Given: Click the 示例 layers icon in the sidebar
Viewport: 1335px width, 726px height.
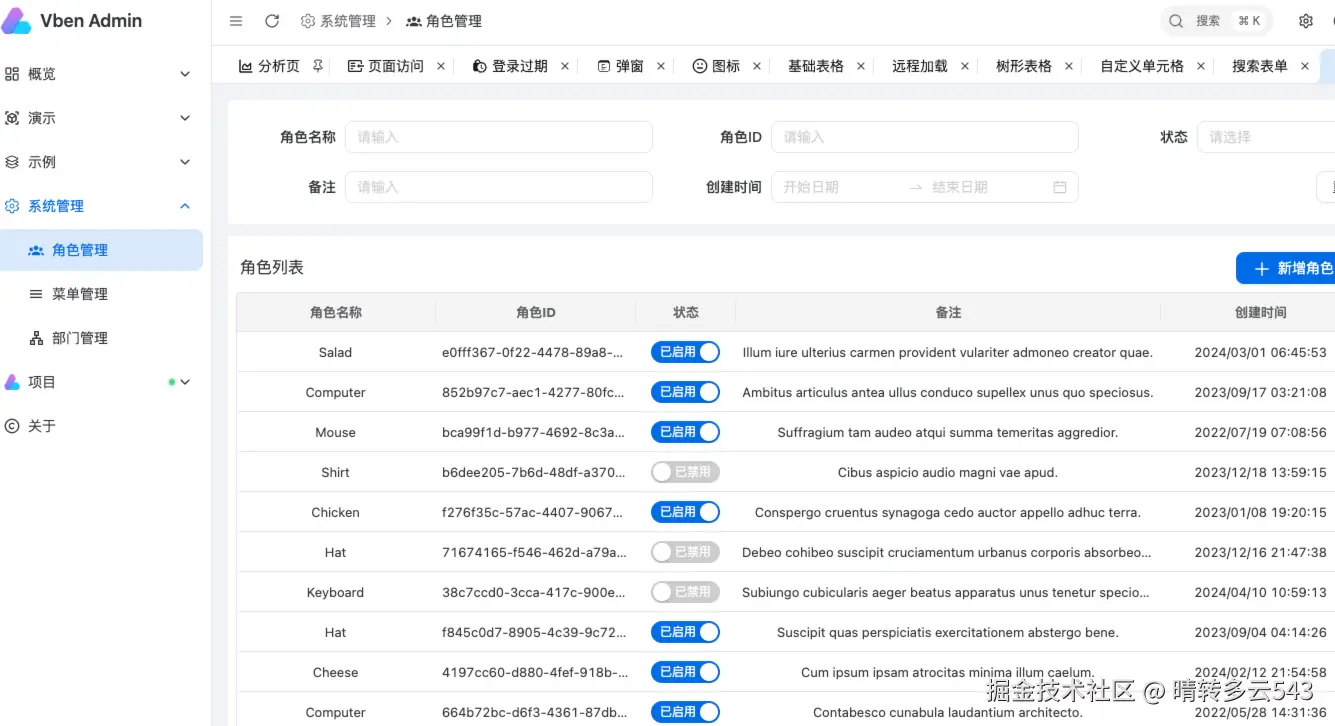Looking at the screenshot, I should pyautogui.click(x=12, y=162).
